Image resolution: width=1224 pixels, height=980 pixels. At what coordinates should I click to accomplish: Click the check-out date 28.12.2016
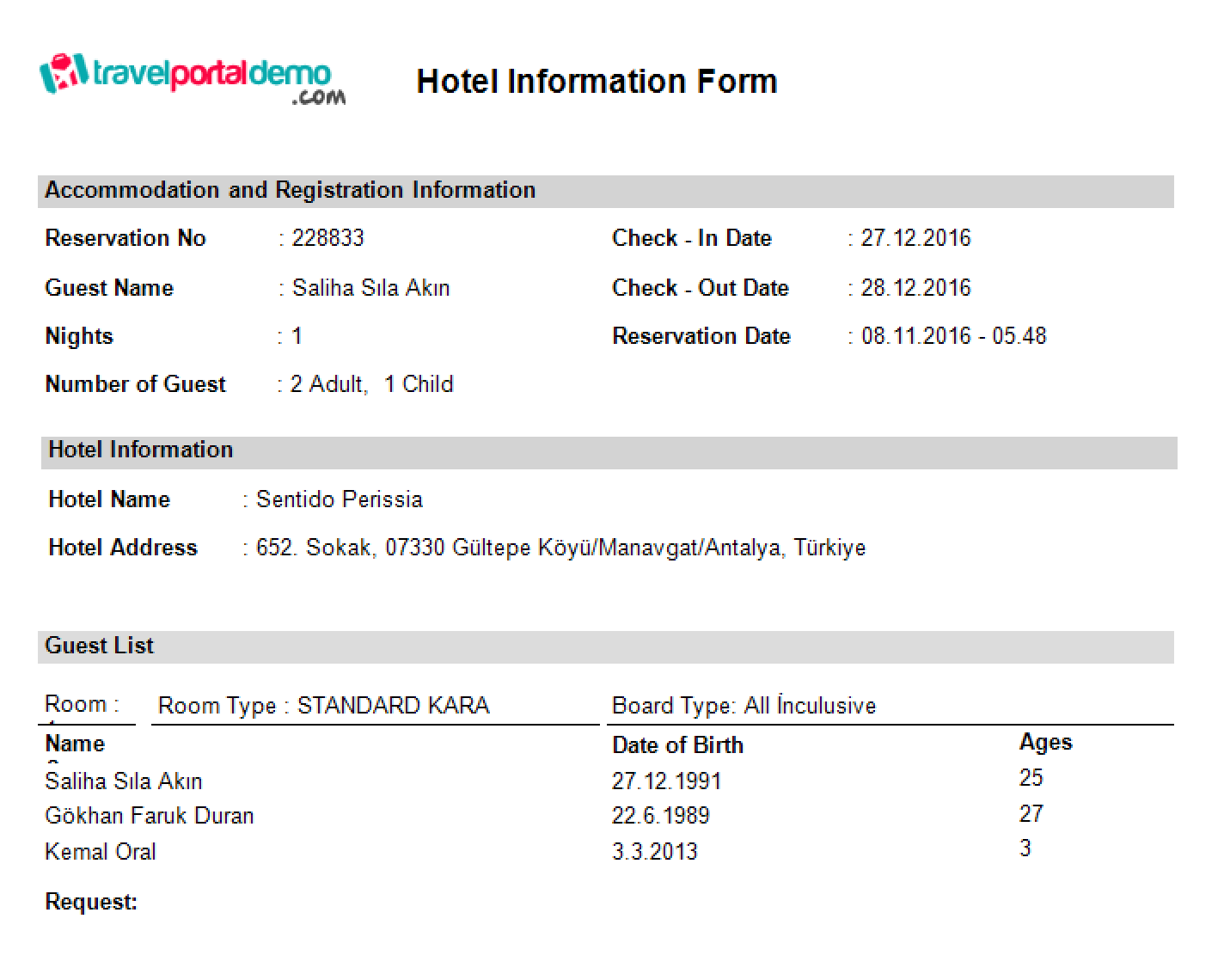pos(915,288)
